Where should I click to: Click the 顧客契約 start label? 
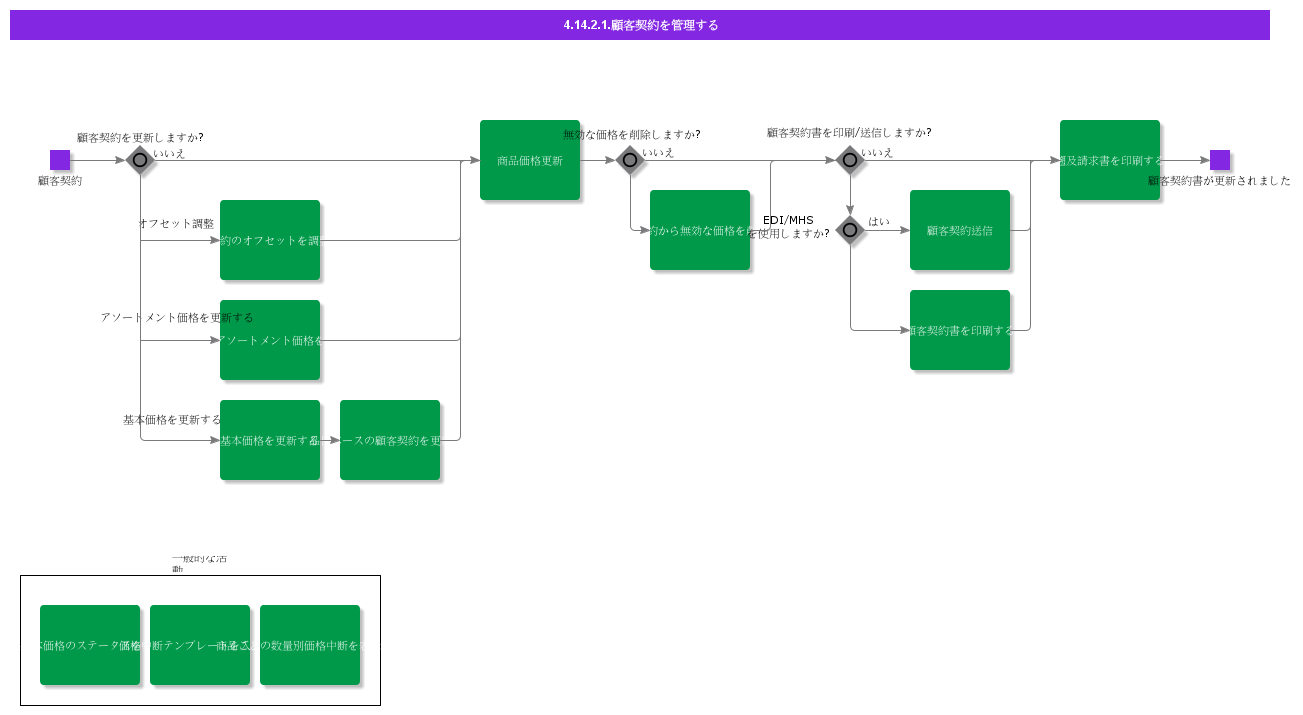click(60, 181)
